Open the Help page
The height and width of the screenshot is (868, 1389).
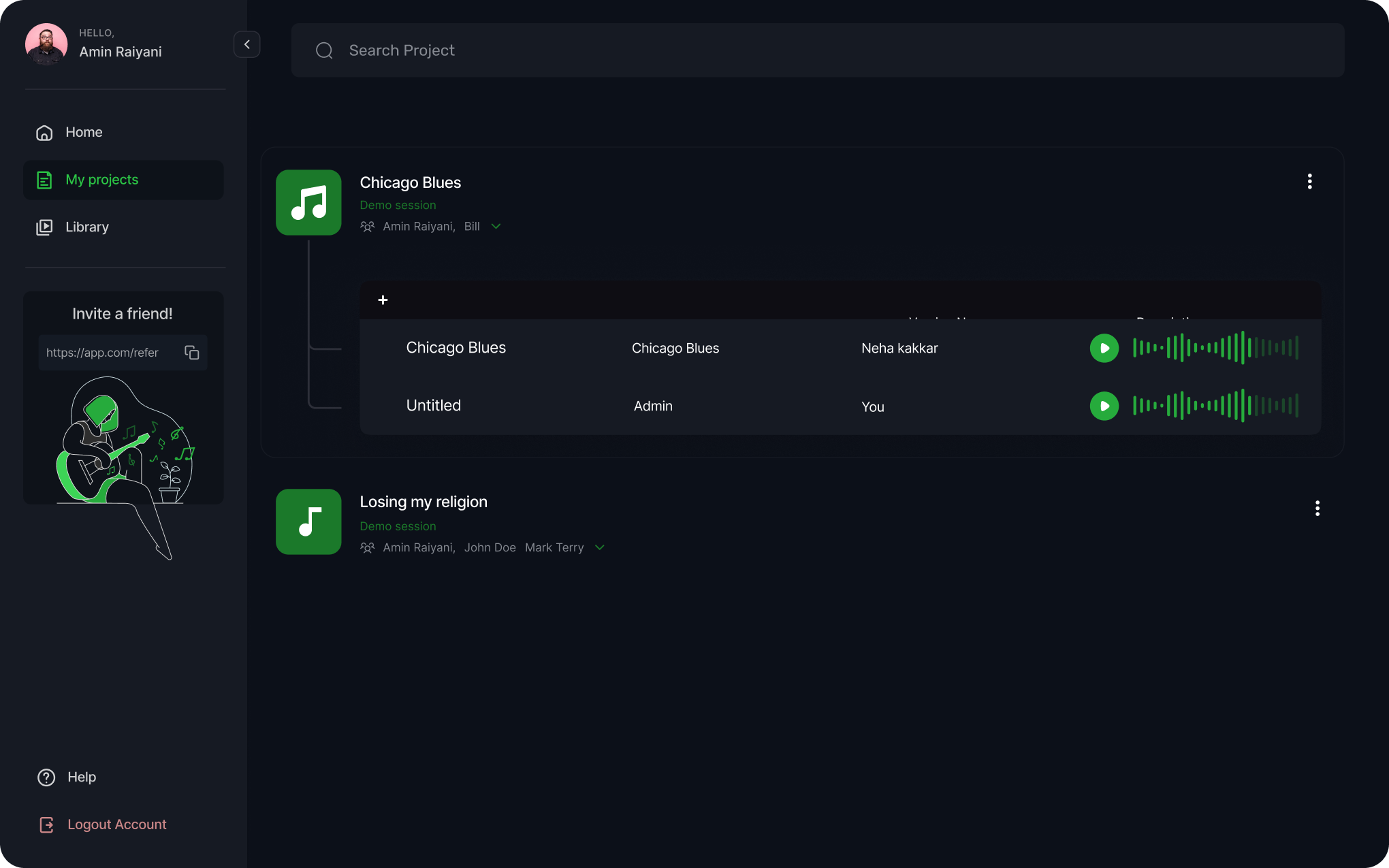point(81,777)
